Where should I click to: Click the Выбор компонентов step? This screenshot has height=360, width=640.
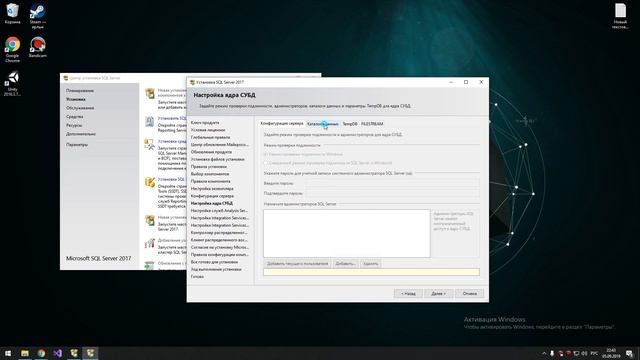210,174
